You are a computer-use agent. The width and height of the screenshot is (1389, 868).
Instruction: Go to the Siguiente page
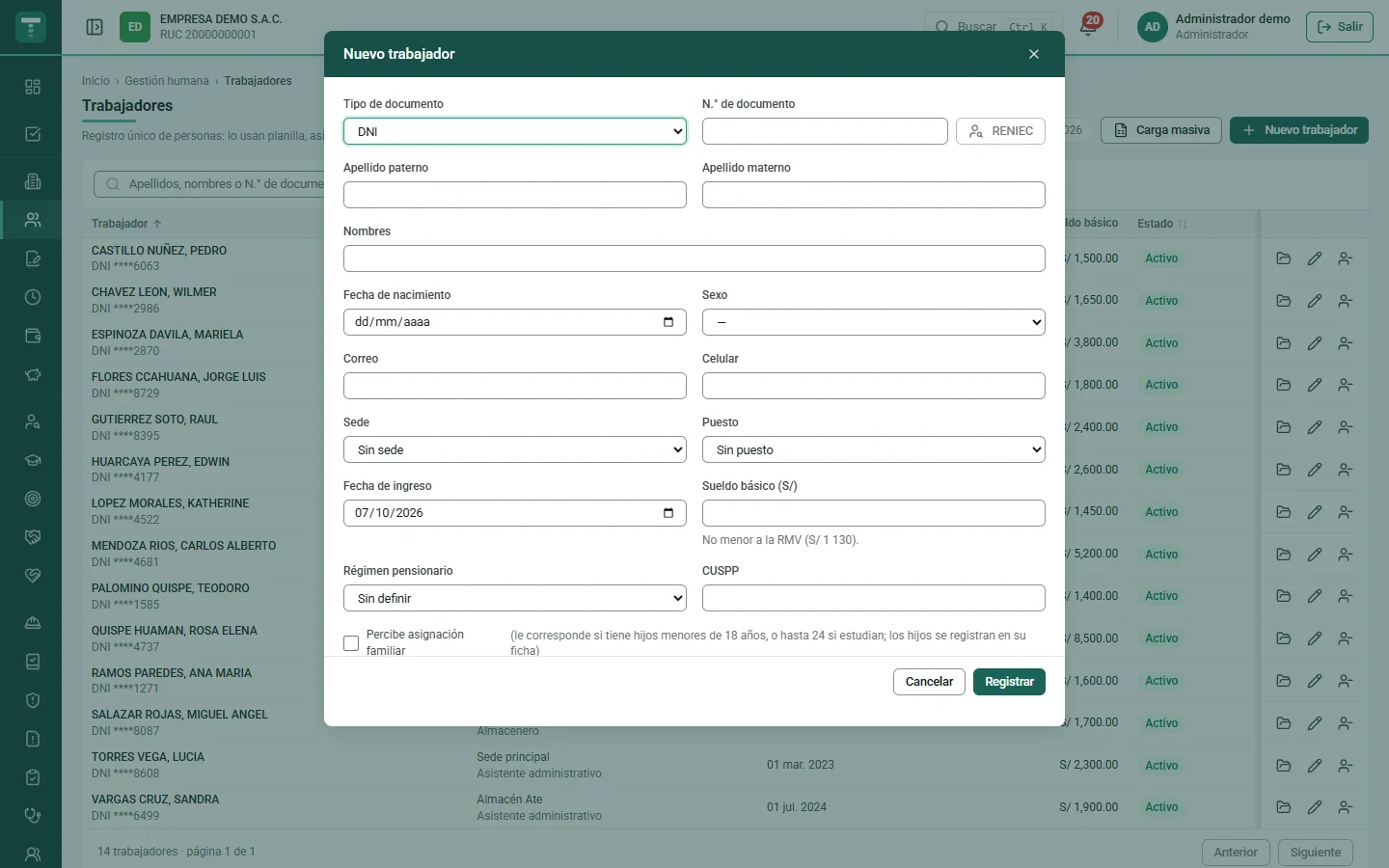click(x=1316, y=853)
